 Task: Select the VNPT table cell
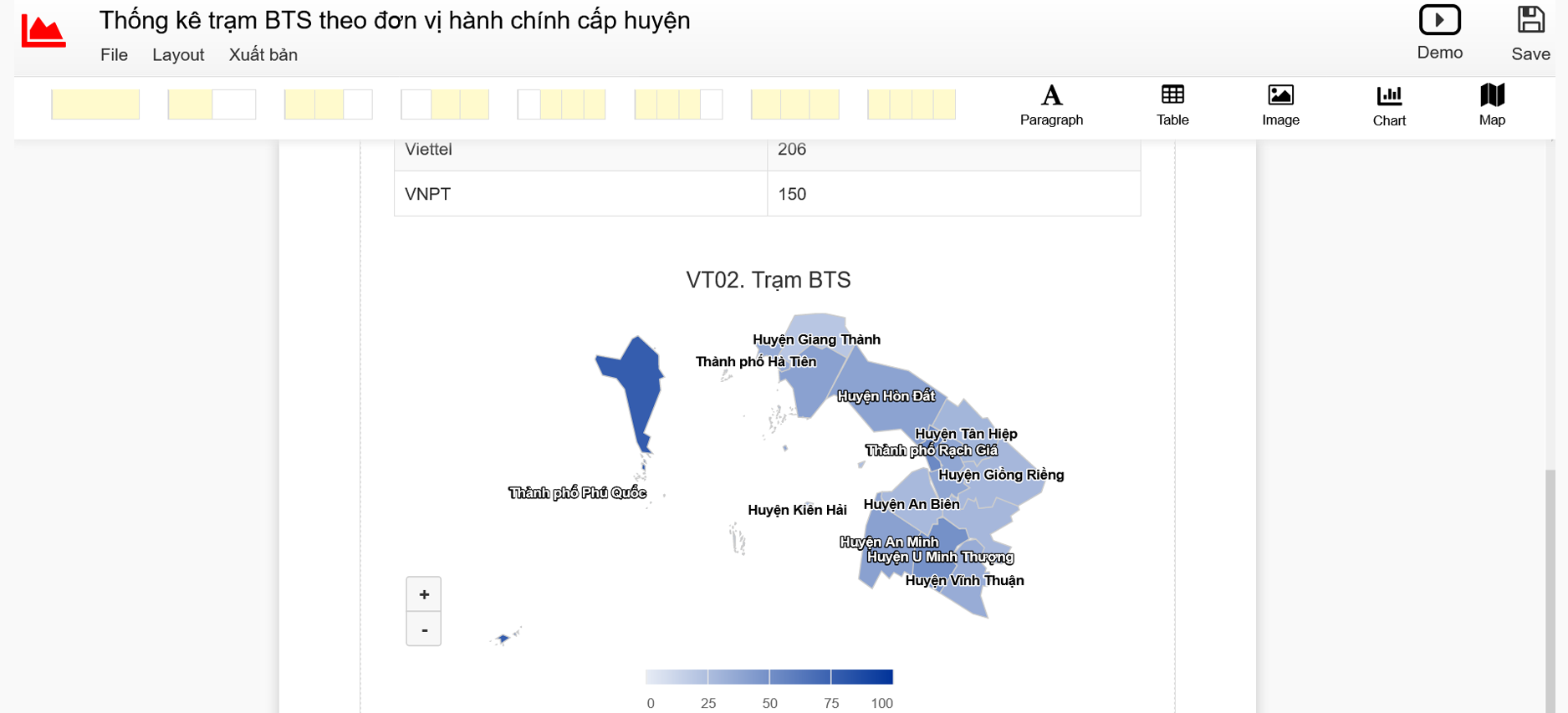[x=580, y=194]
